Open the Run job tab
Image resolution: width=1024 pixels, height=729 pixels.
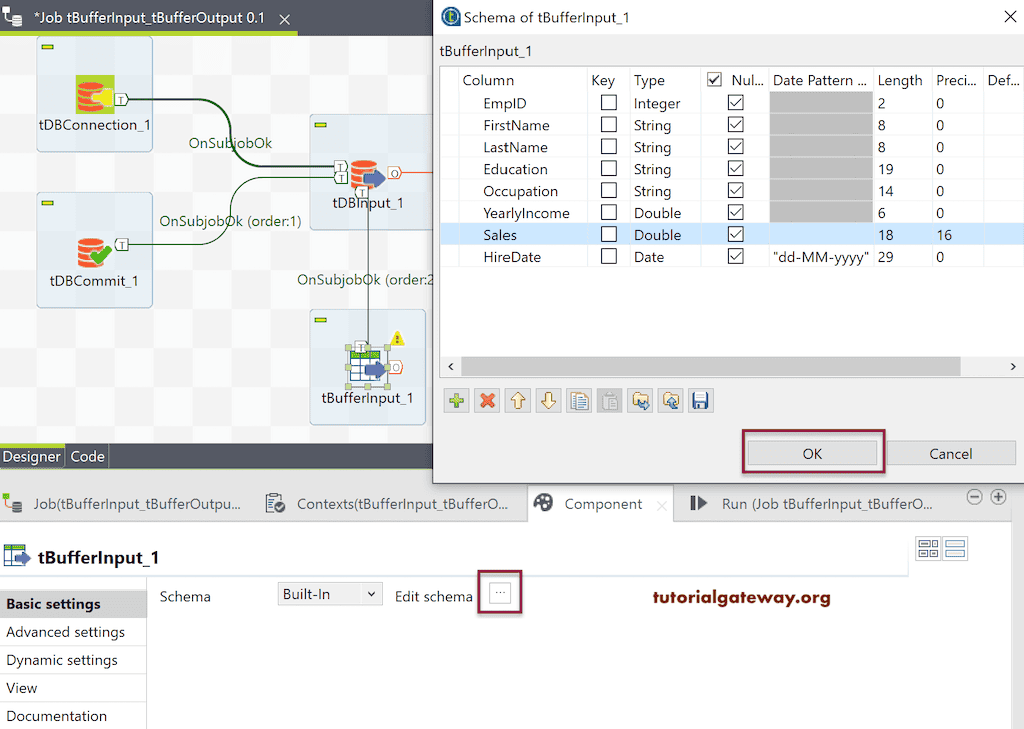pos(813,504)
